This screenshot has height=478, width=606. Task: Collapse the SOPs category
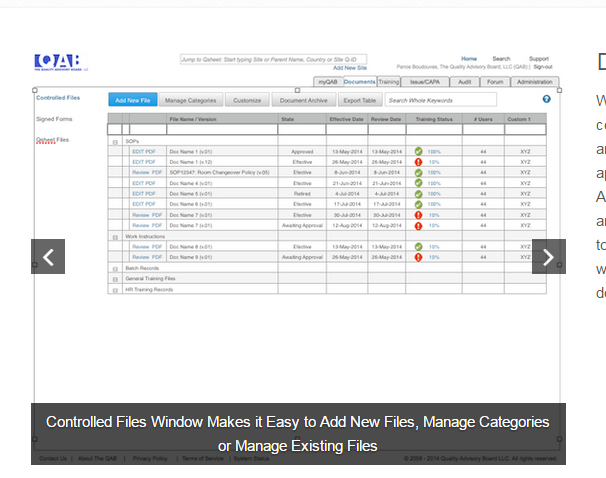coord(115,142)
